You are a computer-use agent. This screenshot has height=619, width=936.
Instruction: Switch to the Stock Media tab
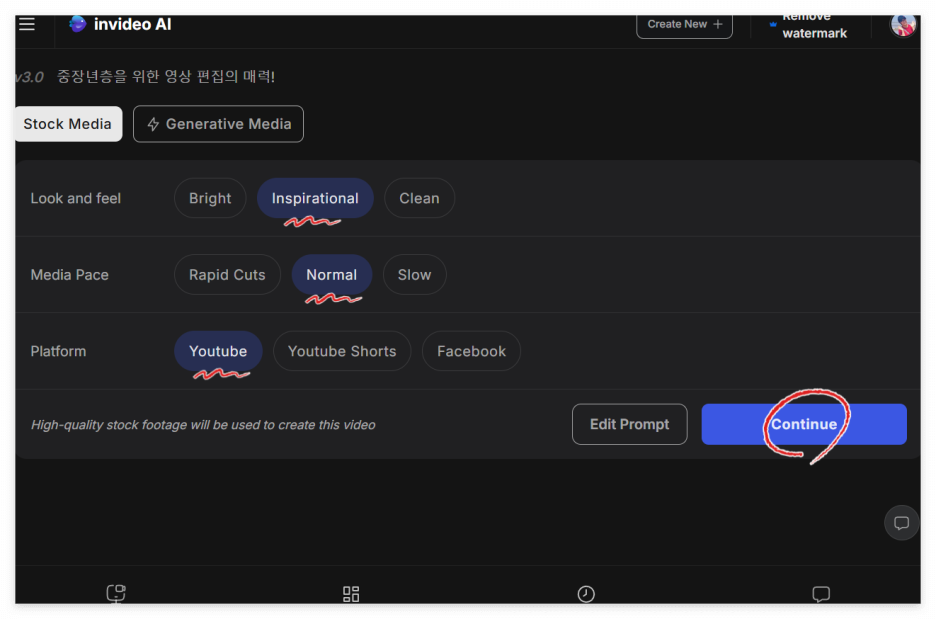(x=67, y=124)
